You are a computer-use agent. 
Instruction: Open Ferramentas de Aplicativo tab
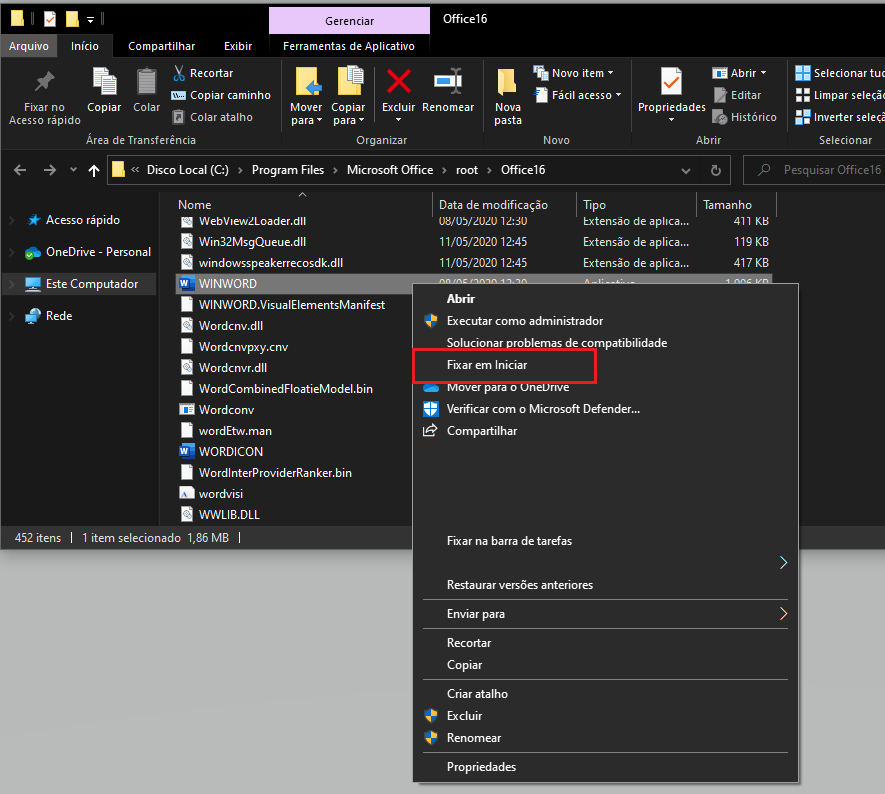coord(349,46)
